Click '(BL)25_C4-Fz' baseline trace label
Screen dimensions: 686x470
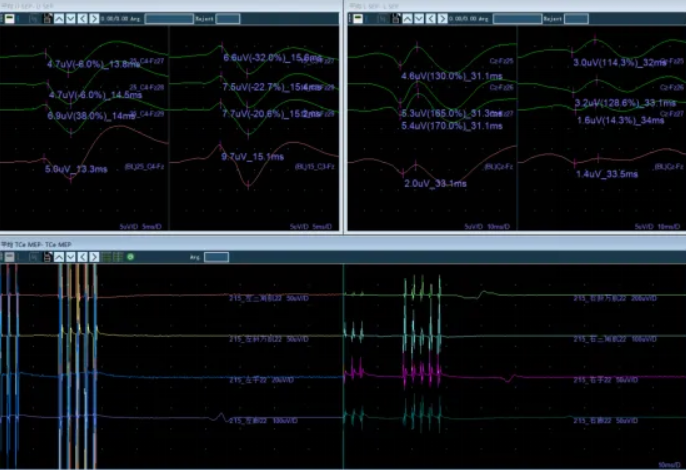pyautogui.click(x=144, y=167)
